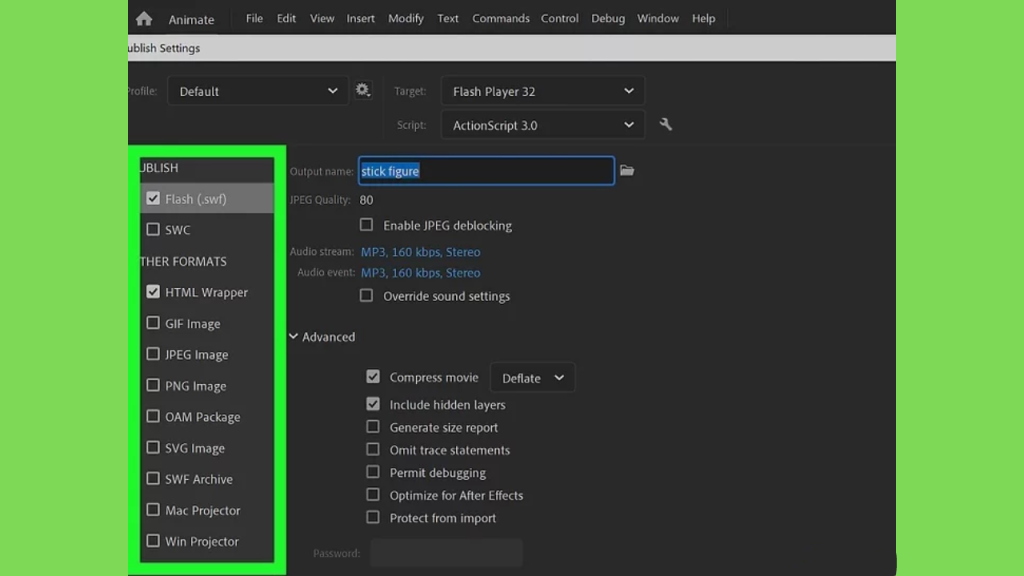Click the Output name field

click(487, 170)
